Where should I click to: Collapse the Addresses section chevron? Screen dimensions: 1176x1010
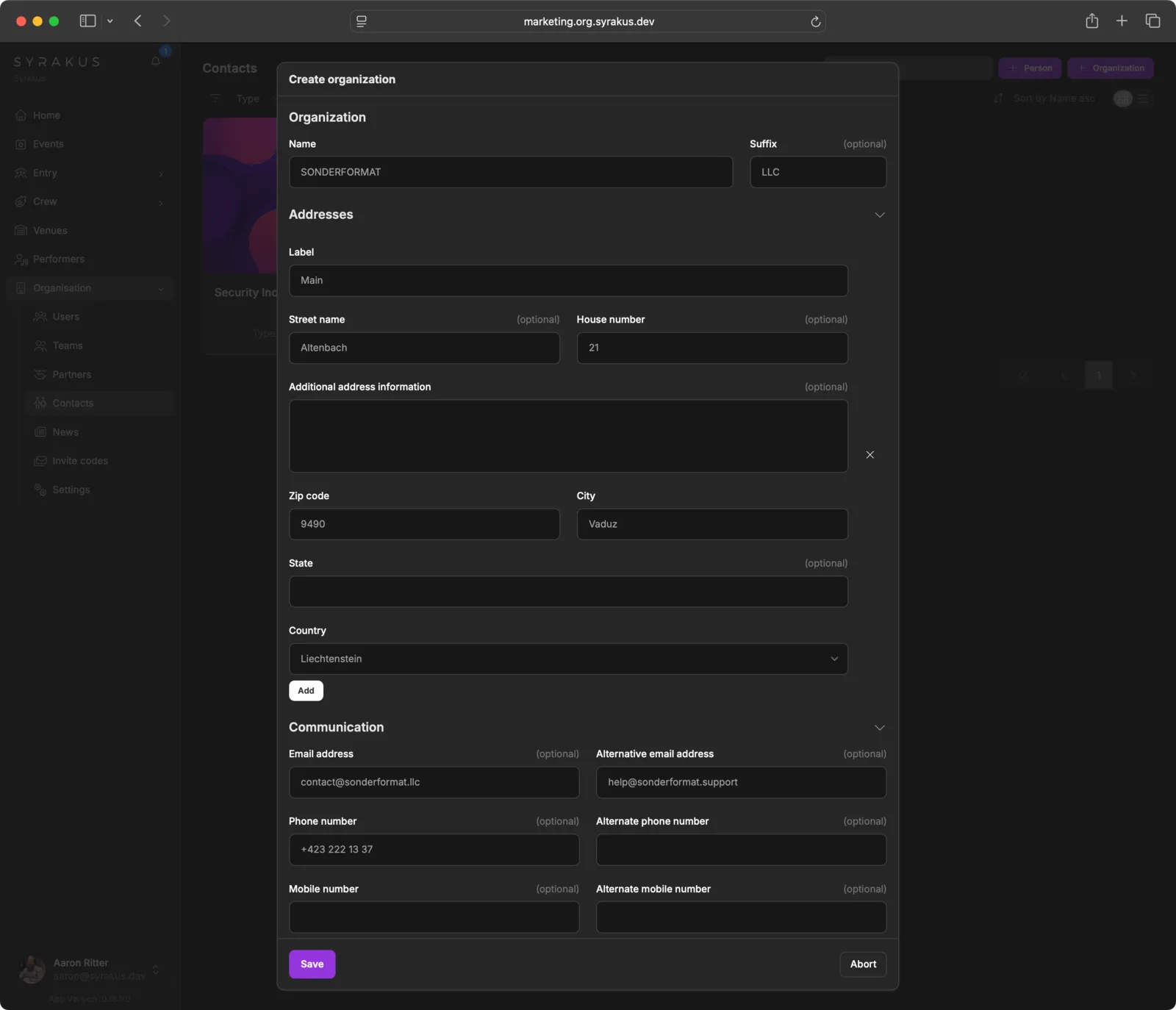point(879,215)
